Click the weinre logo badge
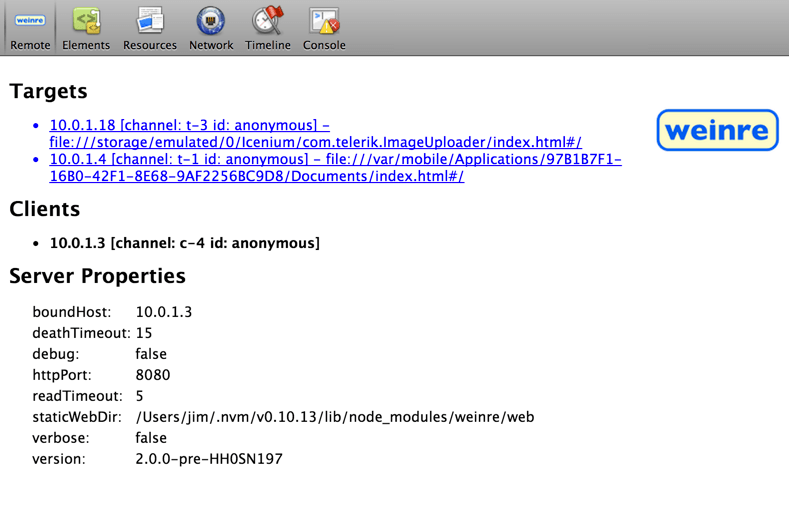This screenshot has height=511, width=789. coord(718,130)
